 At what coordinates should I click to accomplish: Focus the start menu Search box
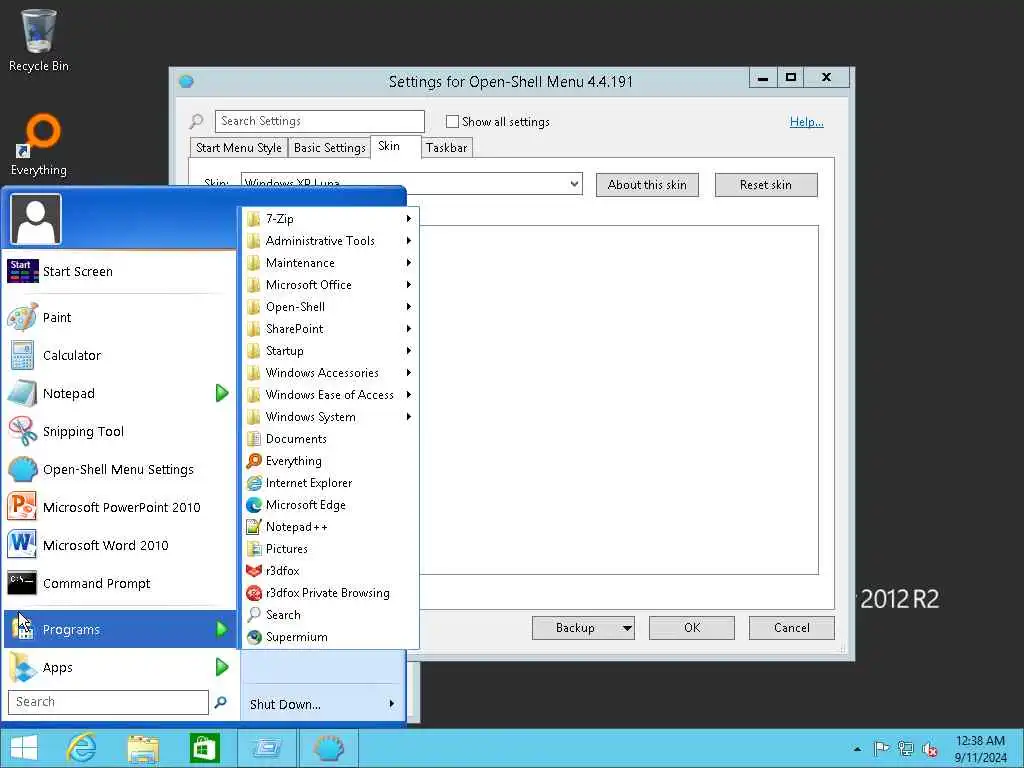[108, 702]
